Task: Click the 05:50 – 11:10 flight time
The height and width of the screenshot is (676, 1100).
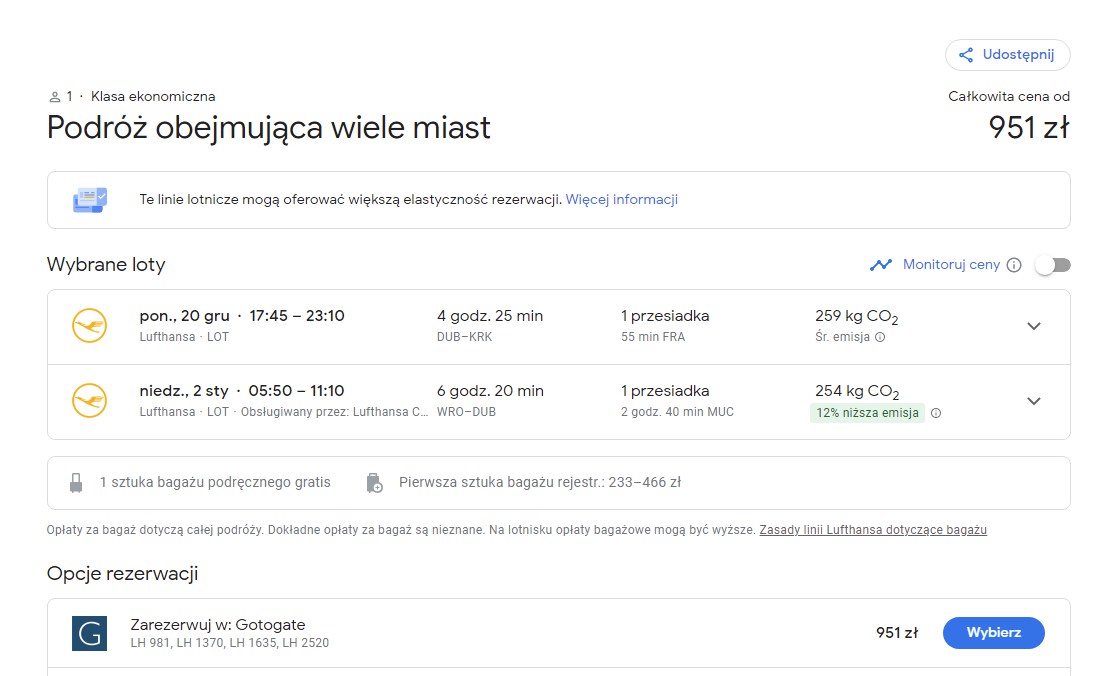Action: 296,391
